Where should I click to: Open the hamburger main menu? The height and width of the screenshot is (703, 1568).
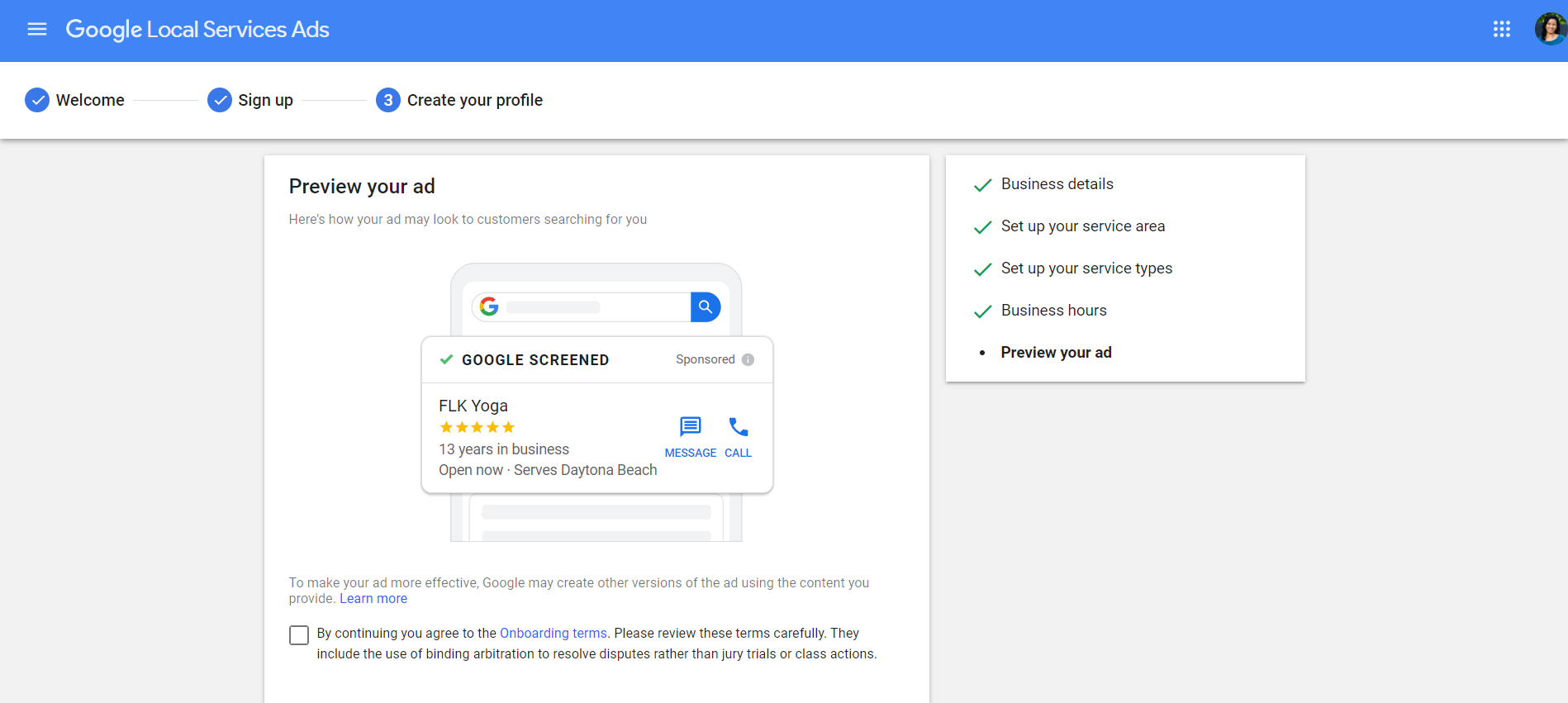pos(37,30)
